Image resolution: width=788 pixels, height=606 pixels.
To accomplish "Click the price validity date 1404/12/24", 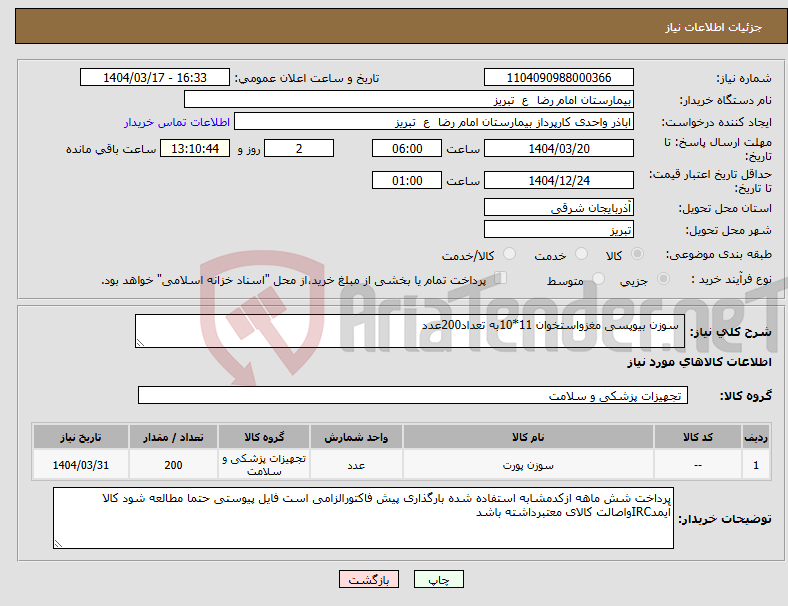I will [559, 180].
